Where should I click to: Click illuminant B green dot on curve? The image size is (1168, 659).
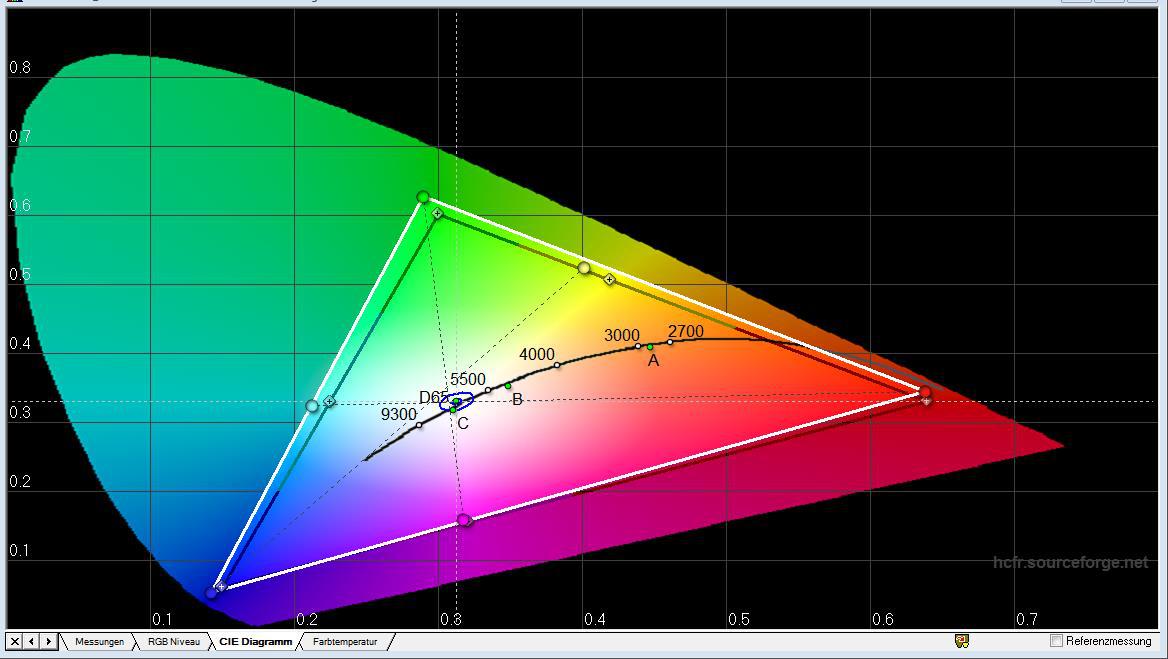[508, 386]
